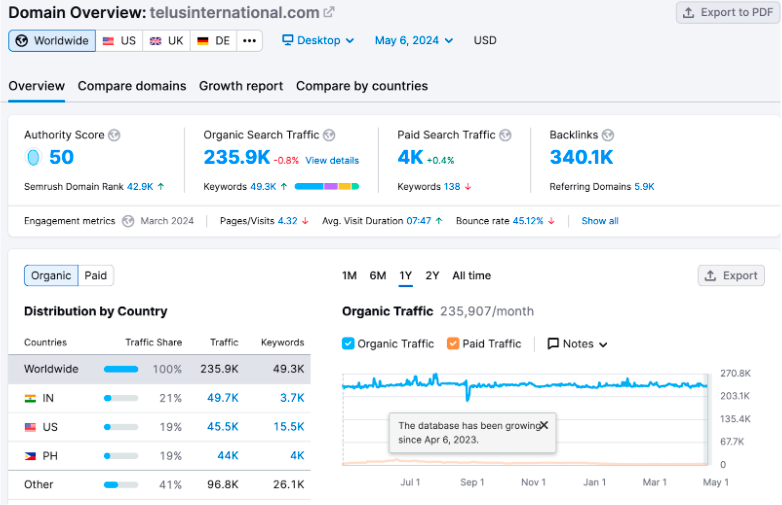The height and width of the screenshot is (505, 782).
Task: Click View details link
Action: tap(332, 161)
